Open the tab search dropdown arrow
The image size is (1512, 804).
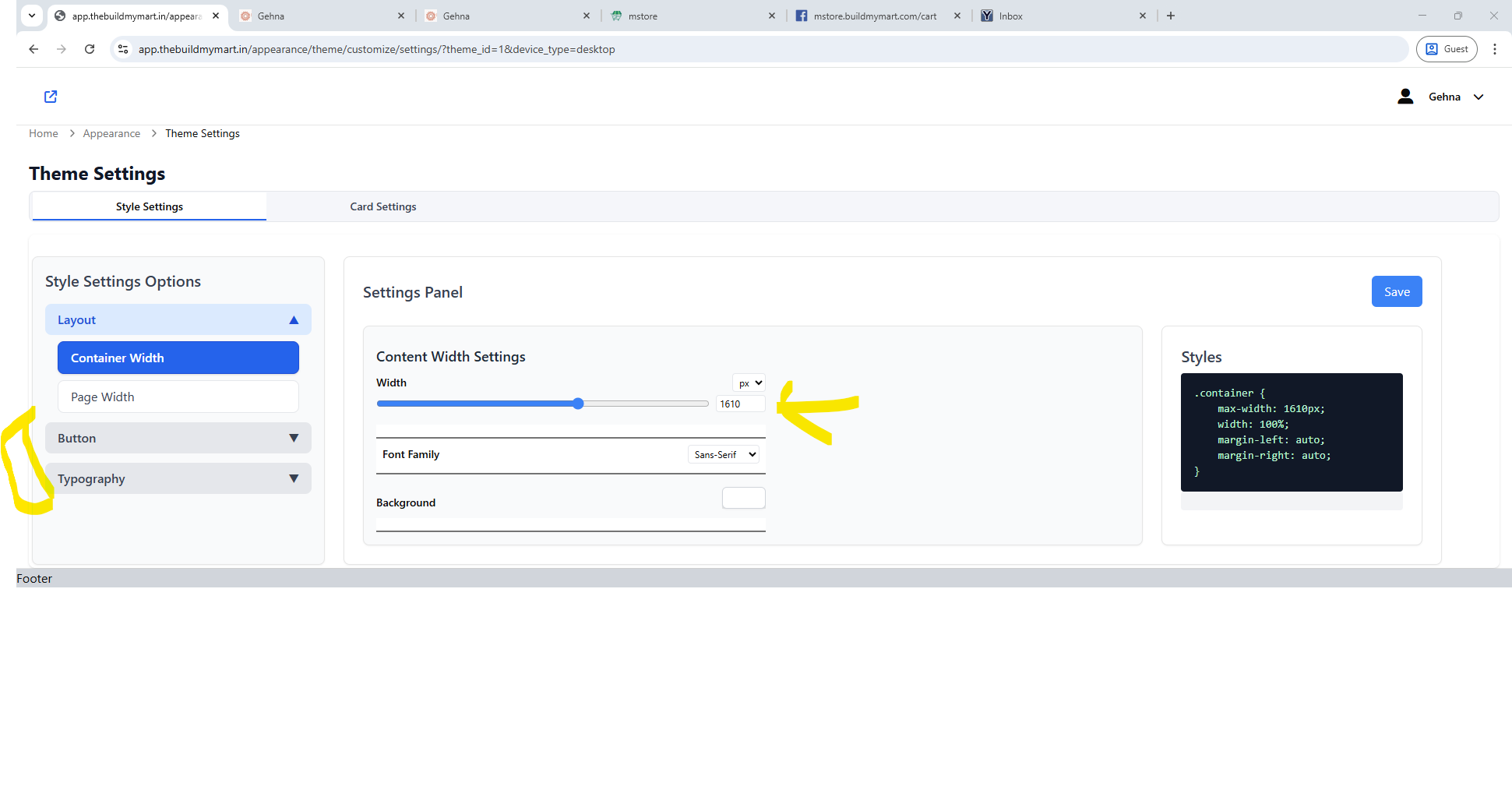coord(32,16)
